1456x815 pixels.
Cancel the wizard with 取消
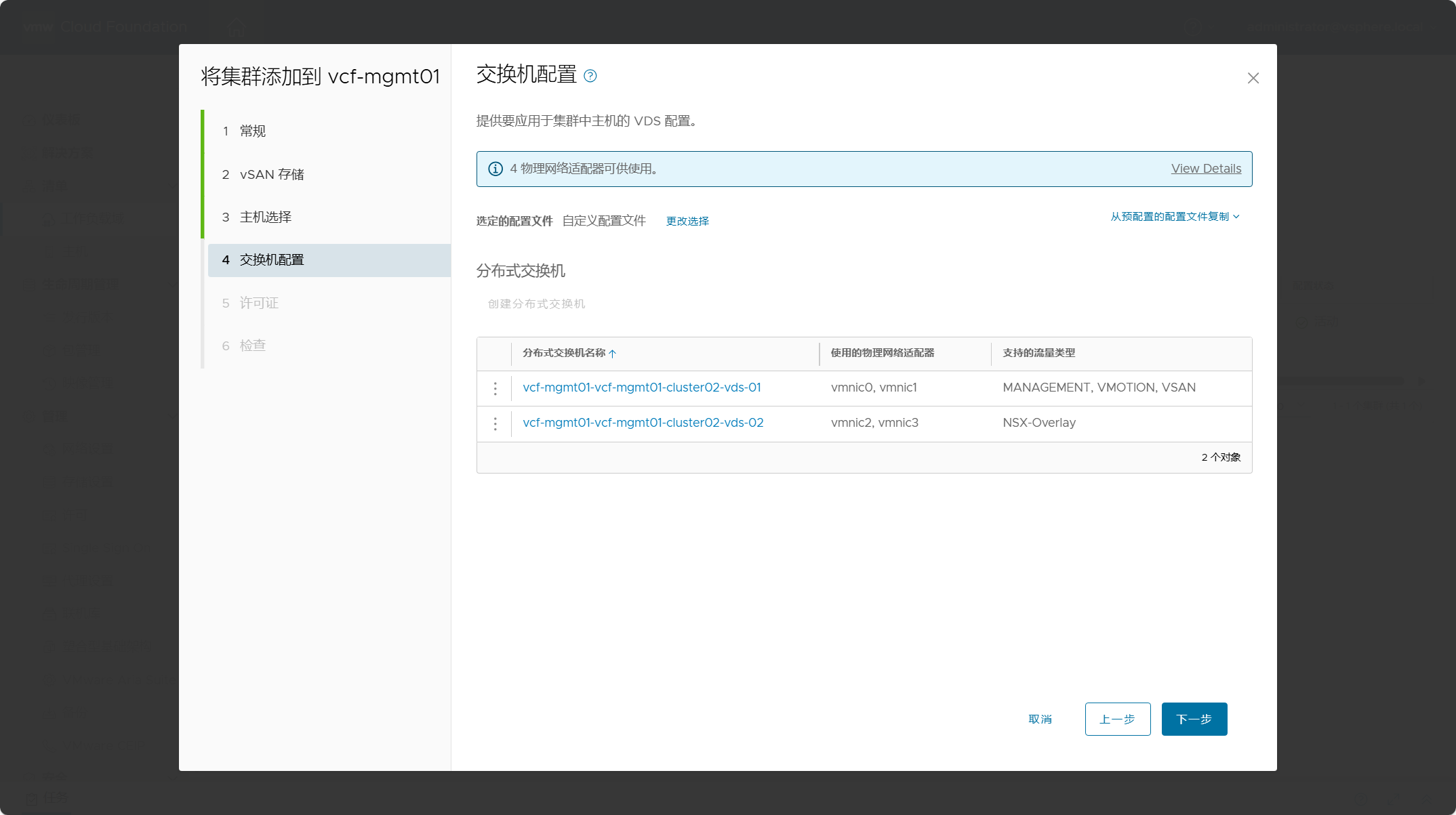[1040, 719]
